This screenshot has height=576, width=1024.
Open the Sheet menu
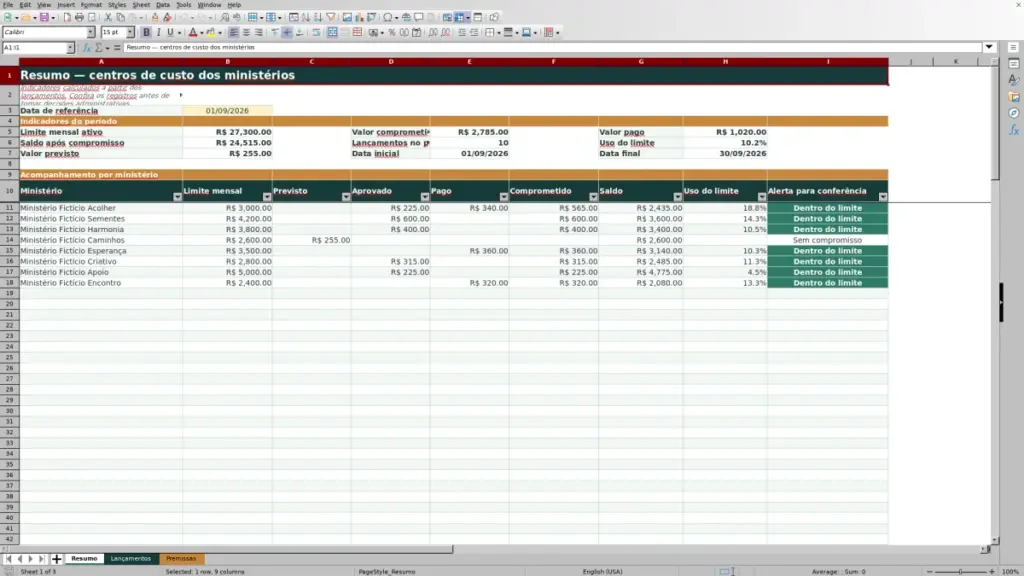pyautogui.click(x=141, y=5)
